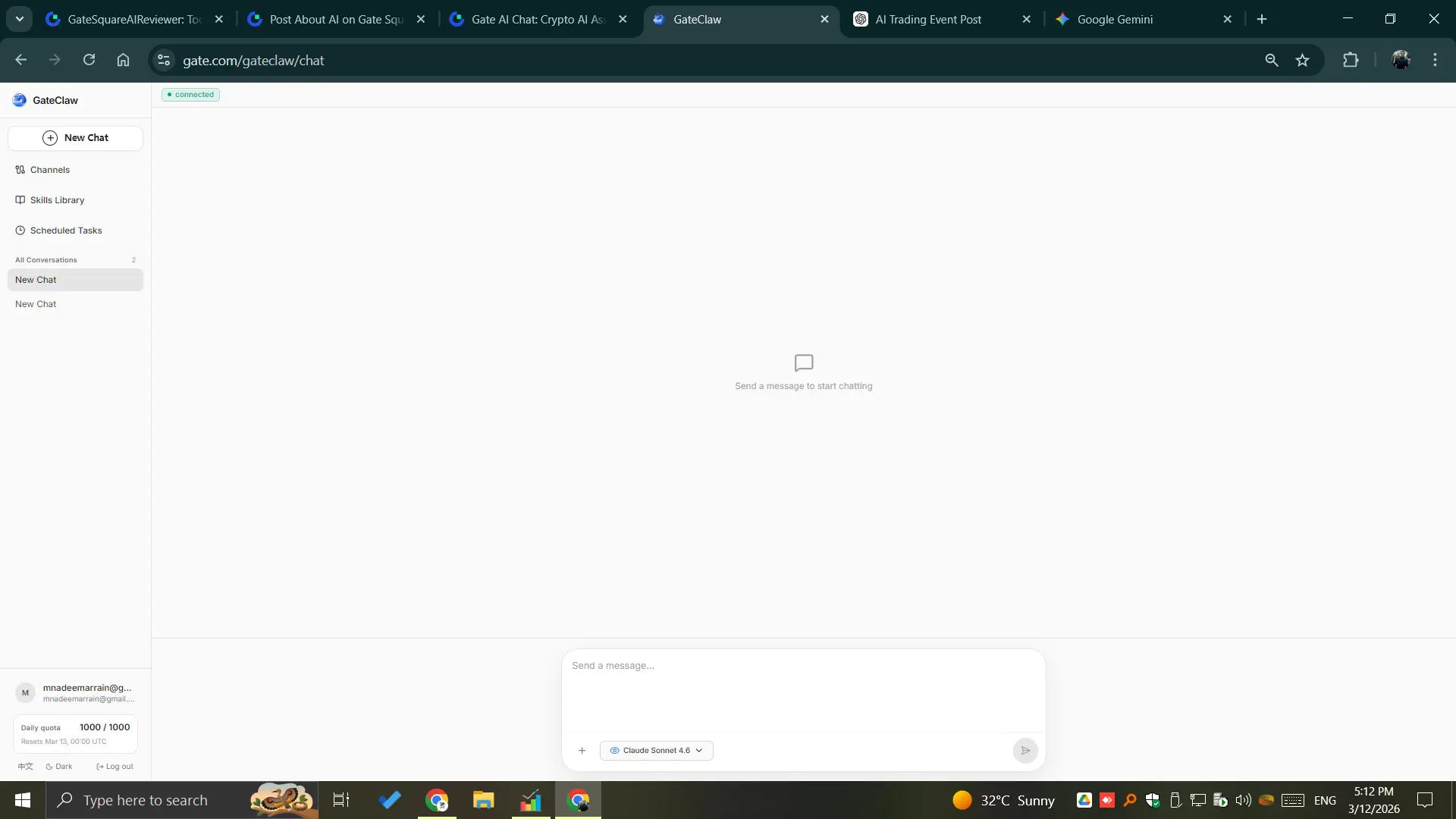Viewport: 1456px width, 819px height.
Task: Switch to the Google Gemini tab
Action: pyautogui.click(x=1115, y=20)
